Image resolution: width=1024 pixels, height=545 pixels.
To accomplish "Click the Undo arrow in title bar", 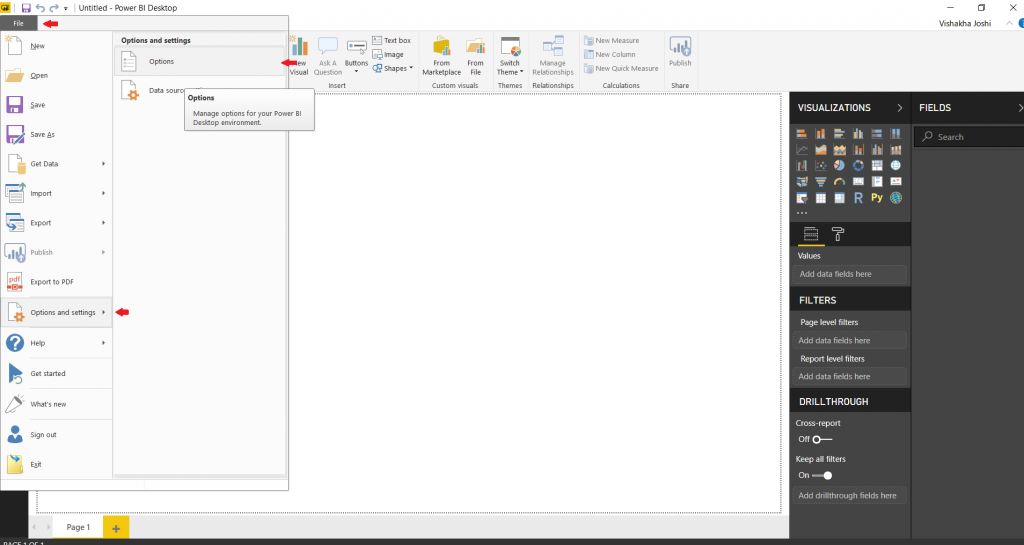I will point(40,8).
